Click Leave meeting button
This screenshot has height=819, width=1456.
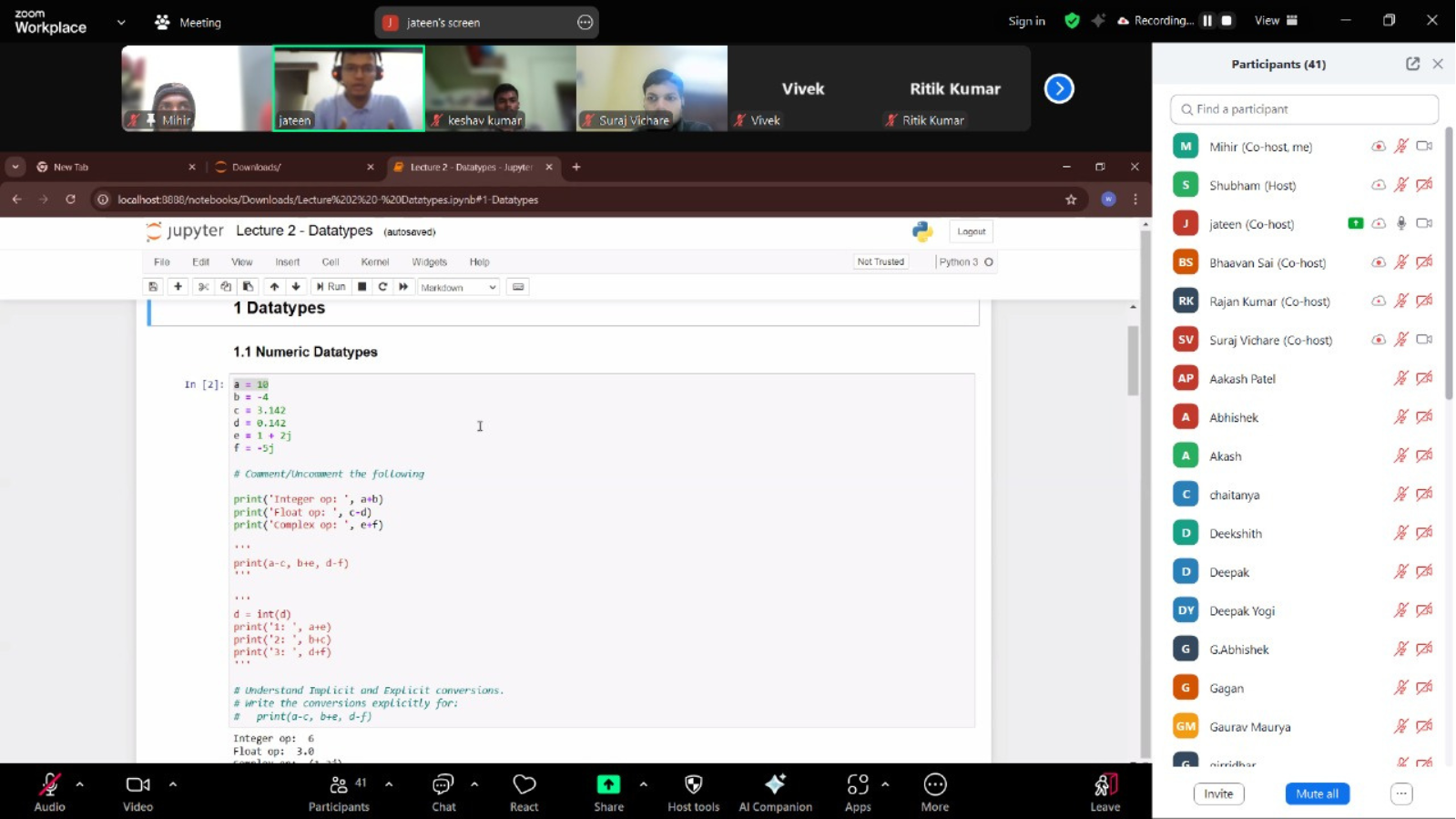pos(1105,791)
